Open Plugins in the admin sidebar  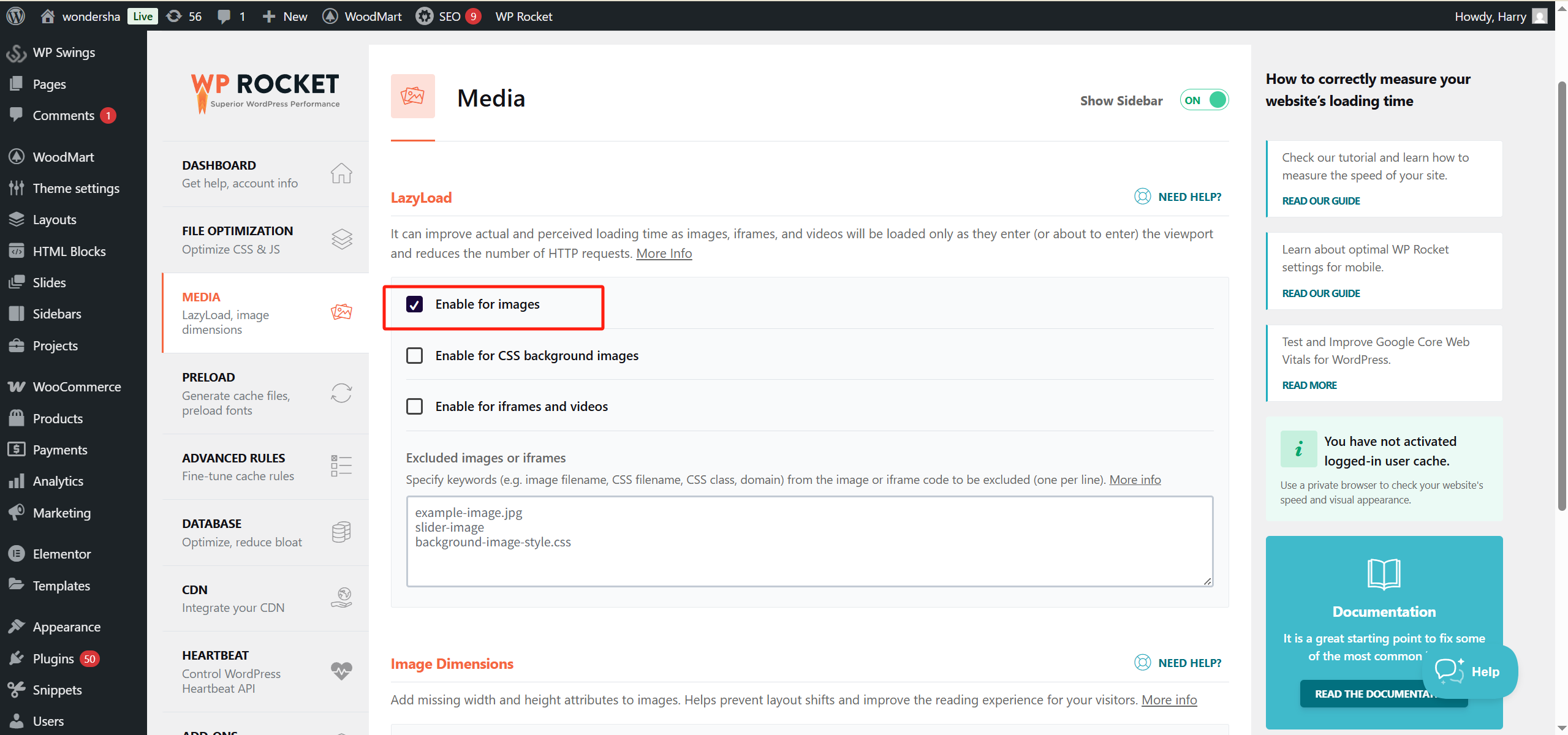(x=53, y=658)
